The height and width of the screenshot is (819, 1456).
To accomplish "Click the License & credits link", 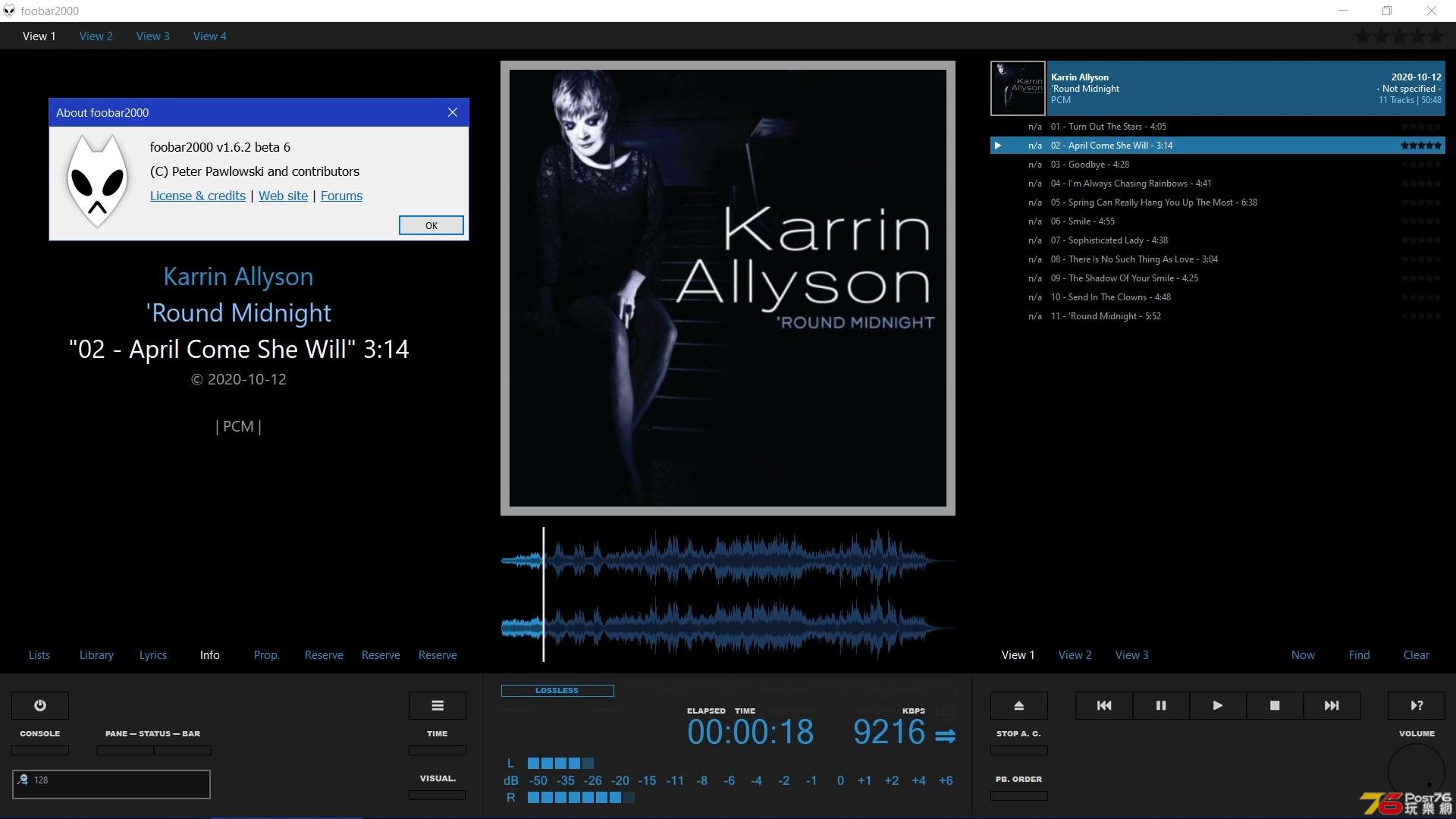I will [197, 195].
